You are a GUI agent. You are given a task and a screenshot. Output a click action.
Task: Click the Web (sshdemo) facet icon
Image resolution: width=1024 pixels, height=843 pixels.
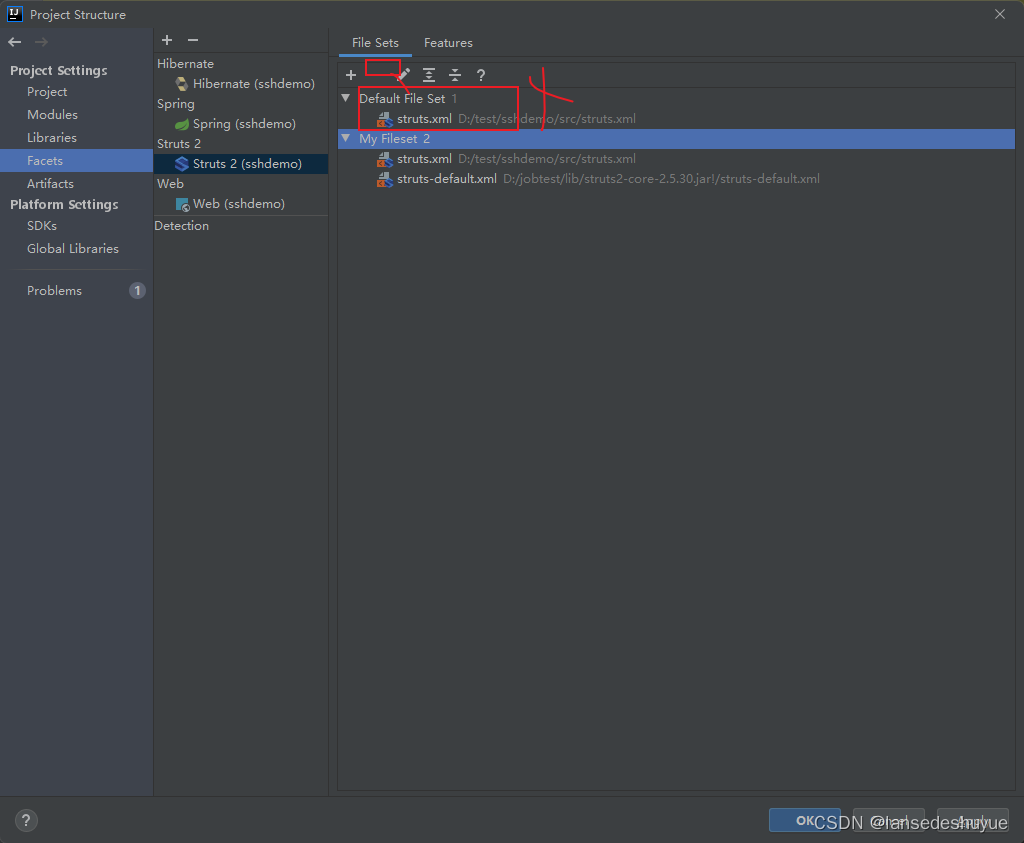(x=182, y=204)
